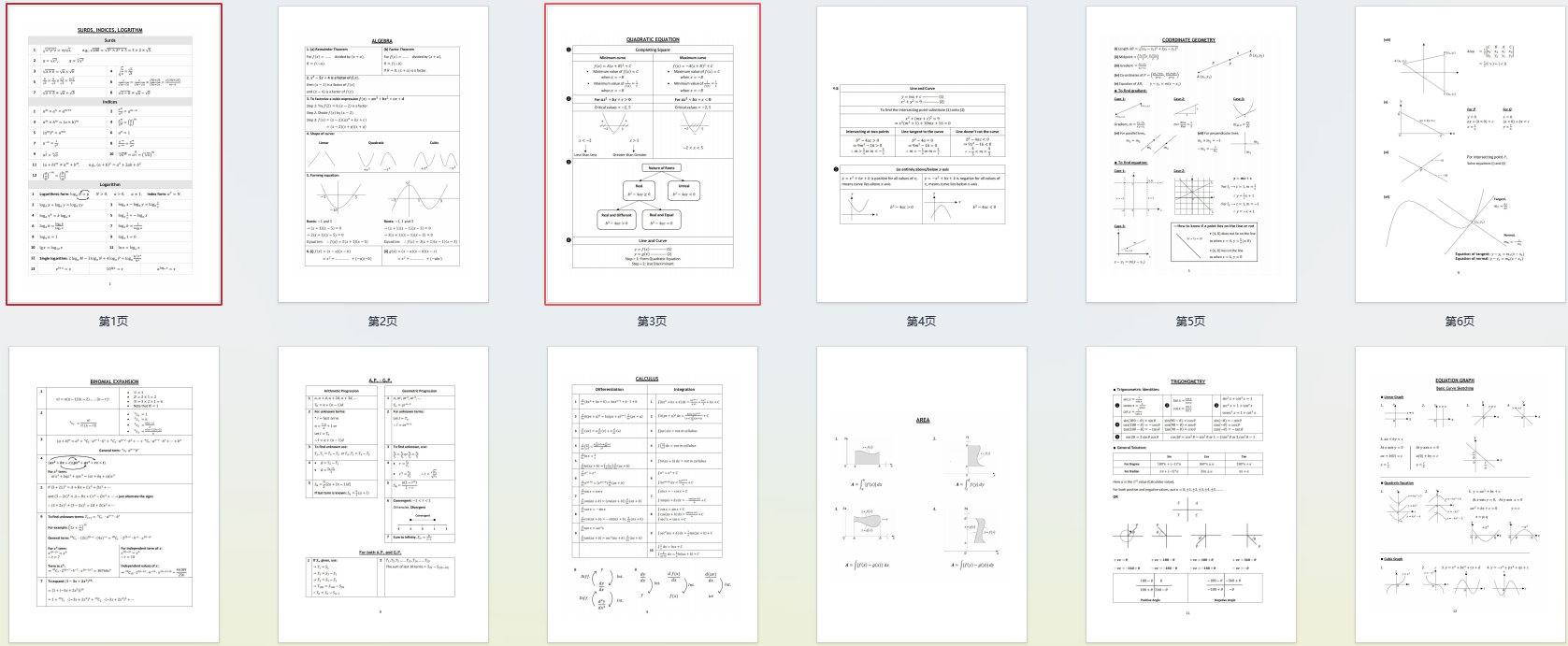Open the A.P., G.P. page thumbnail
Screen dimensions: 1568x646
[x=383, y=495]
